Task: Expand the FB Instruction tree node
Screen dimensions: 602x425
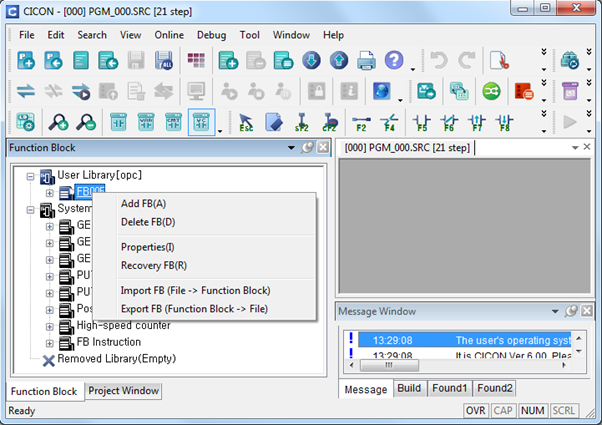Action: pyautogui.click(x=50, y=342)
